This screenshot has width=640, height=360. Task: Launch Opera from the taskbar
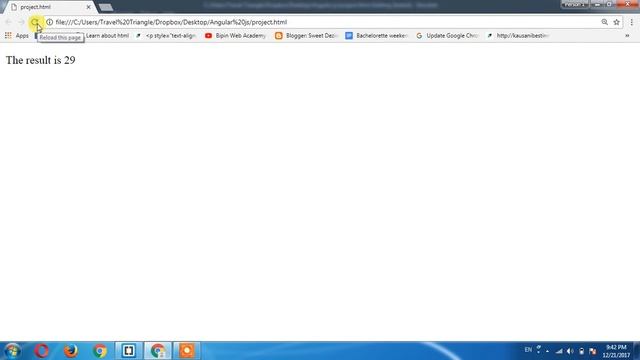(41, 351)
